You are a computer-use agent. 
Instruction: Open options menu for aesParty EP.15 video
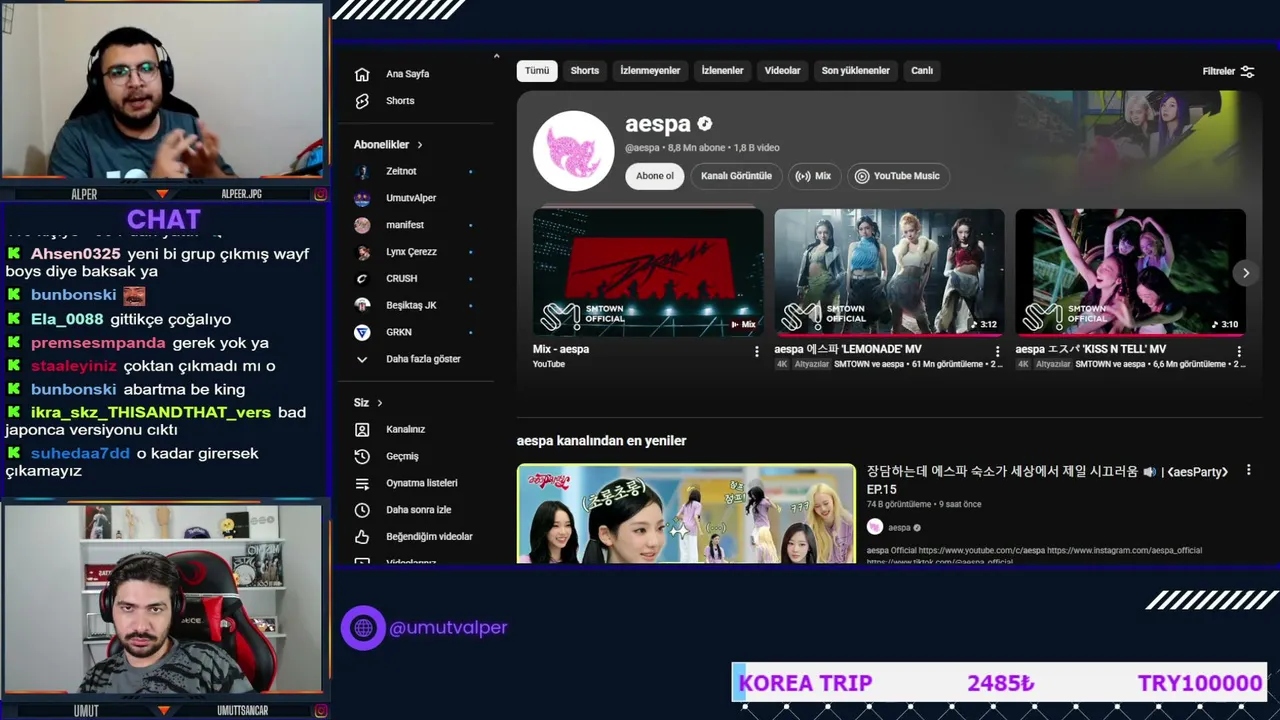pos(1248,471)
